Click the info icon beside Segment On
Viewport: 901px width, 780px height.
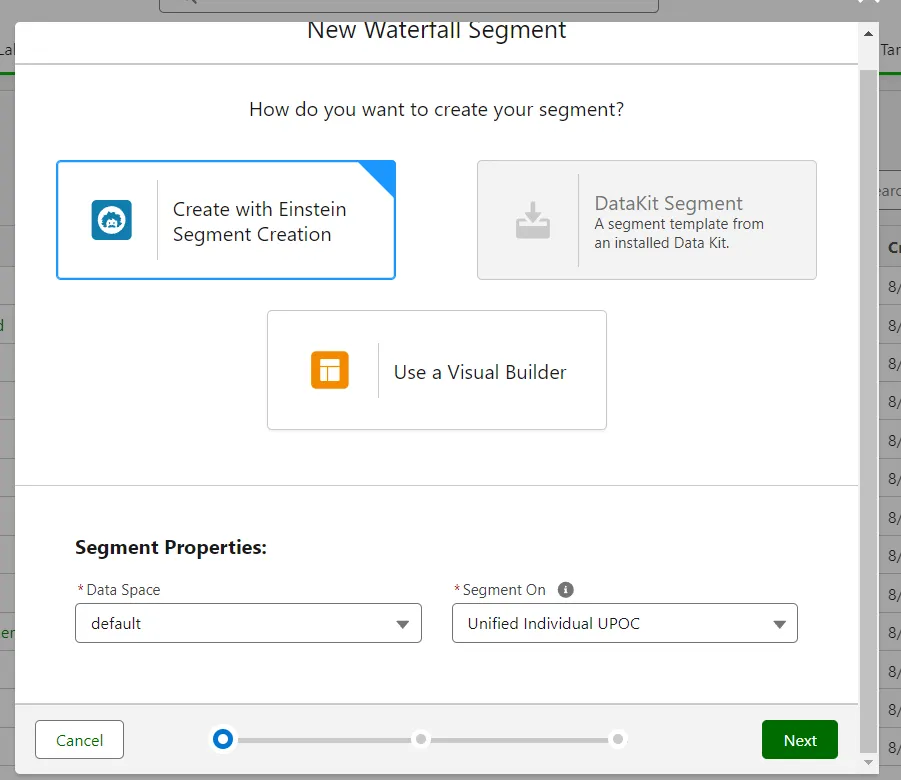(x=566, y=590)
